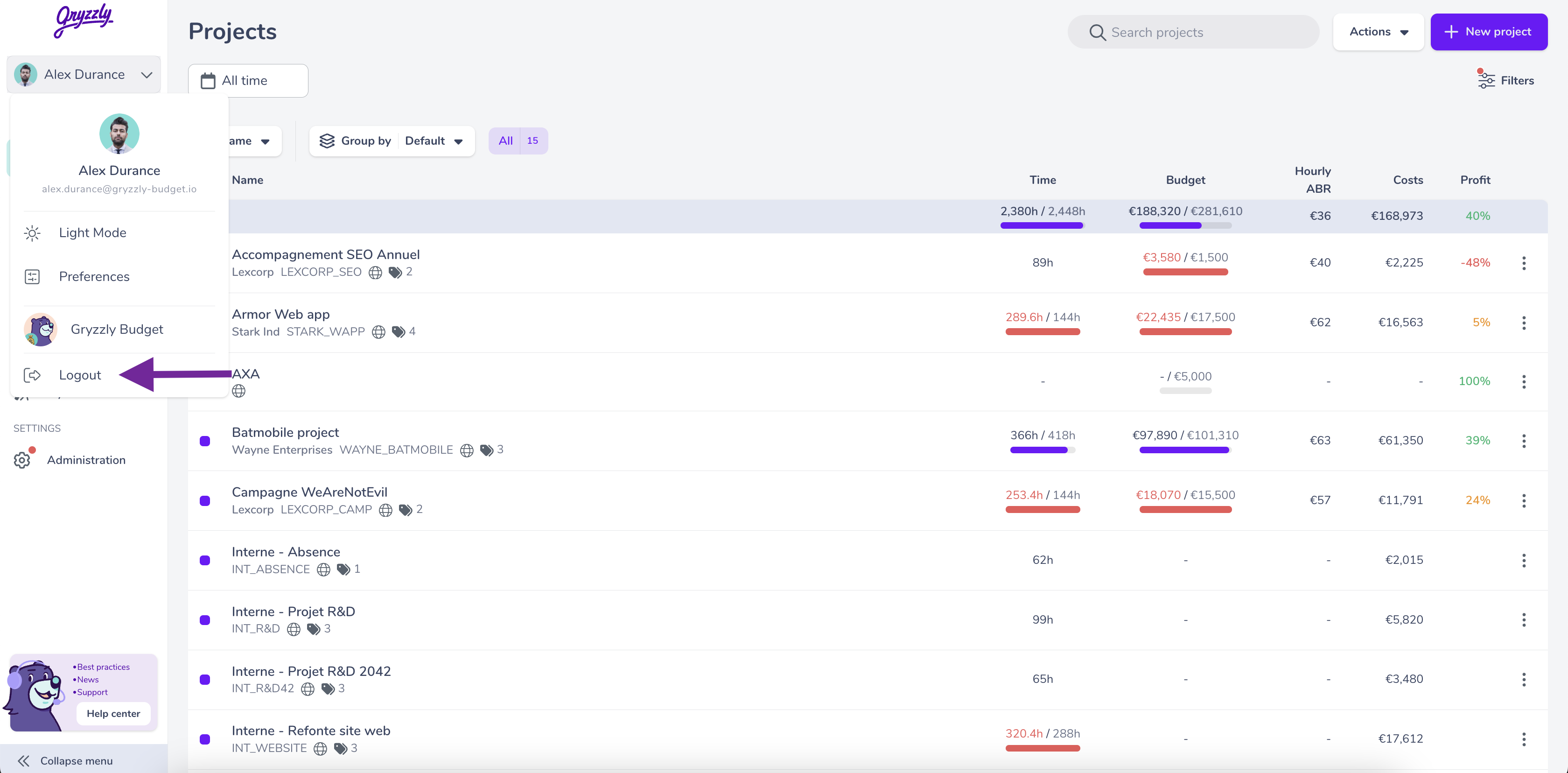Open the Batmobile project name link

[x=285, y=433]
